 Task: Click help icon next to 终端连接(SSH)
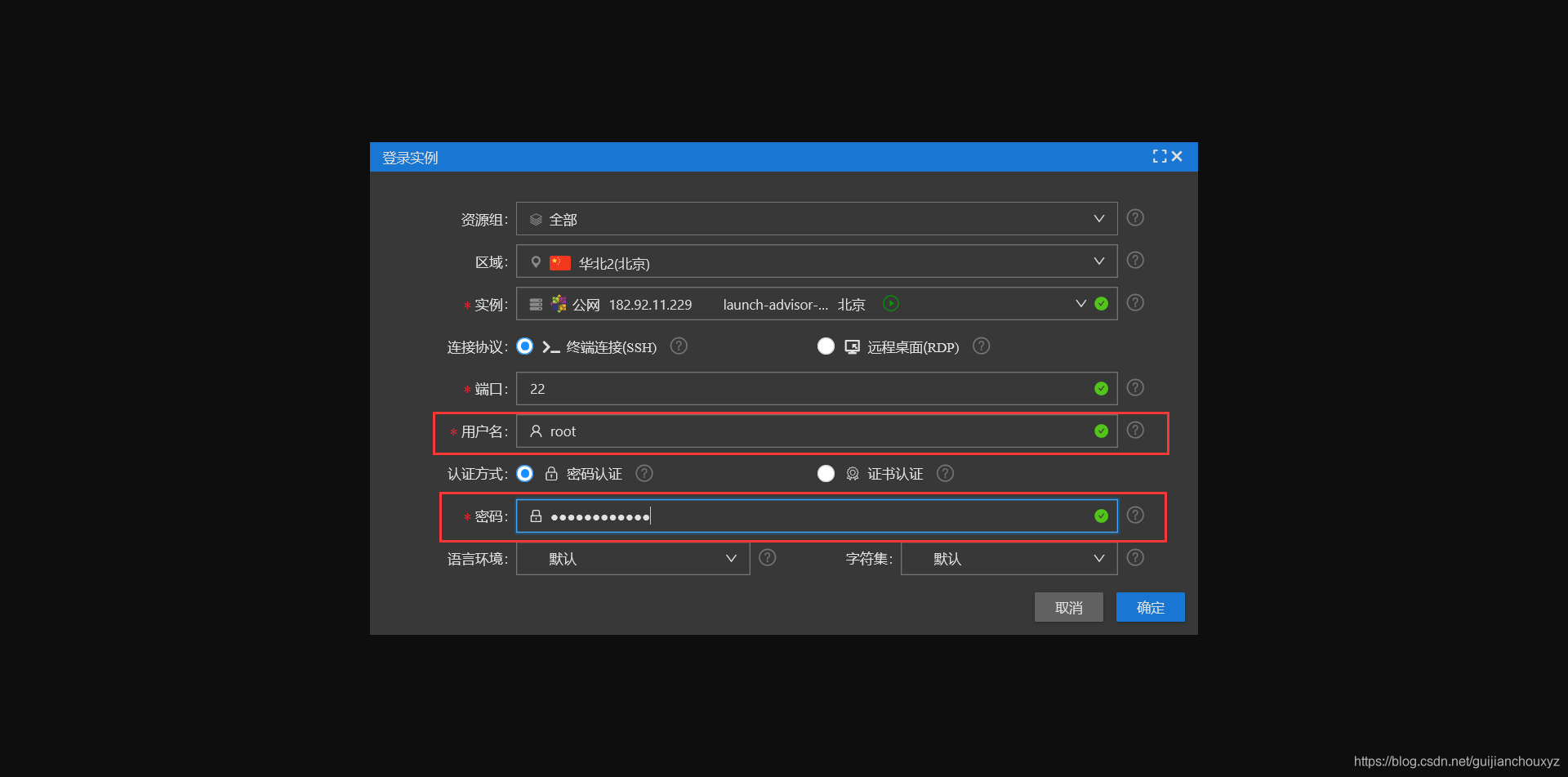point(679,346)
